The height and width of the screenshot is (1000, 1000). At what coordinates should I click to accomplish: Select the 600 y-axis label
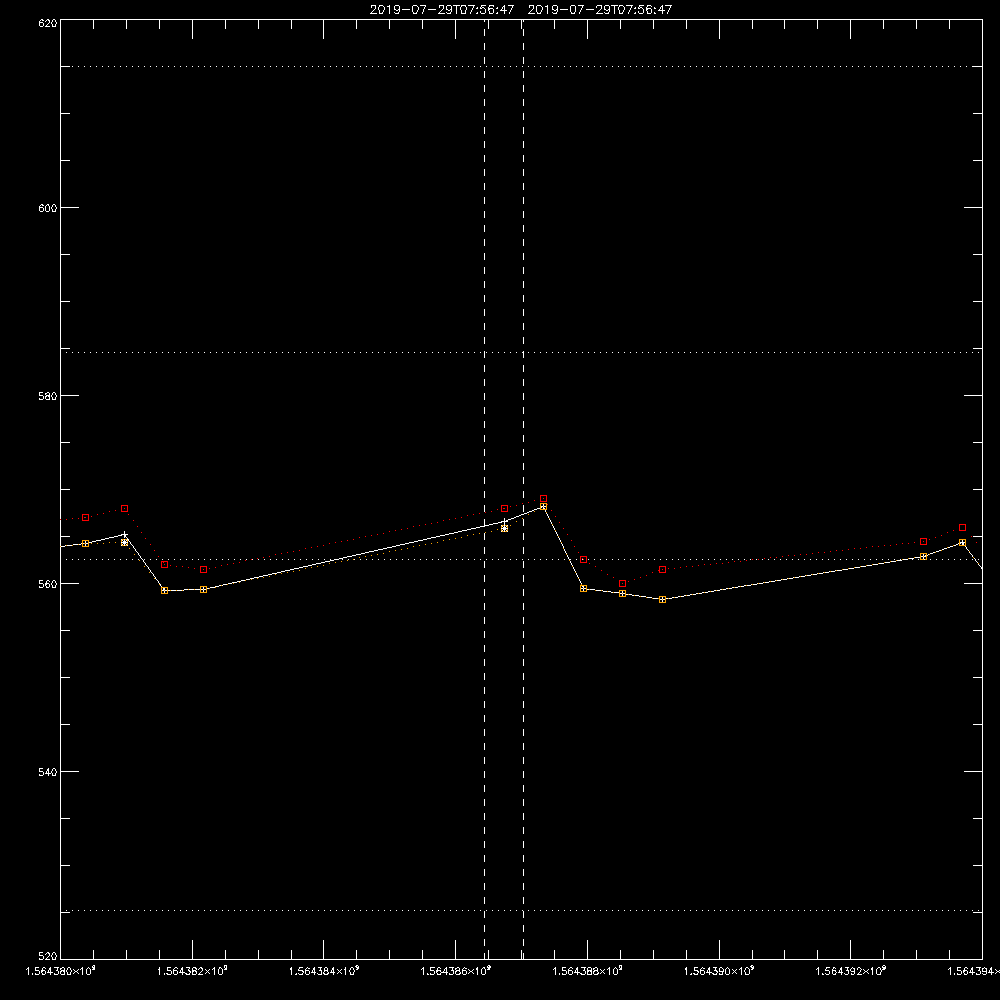pos(48,208)
